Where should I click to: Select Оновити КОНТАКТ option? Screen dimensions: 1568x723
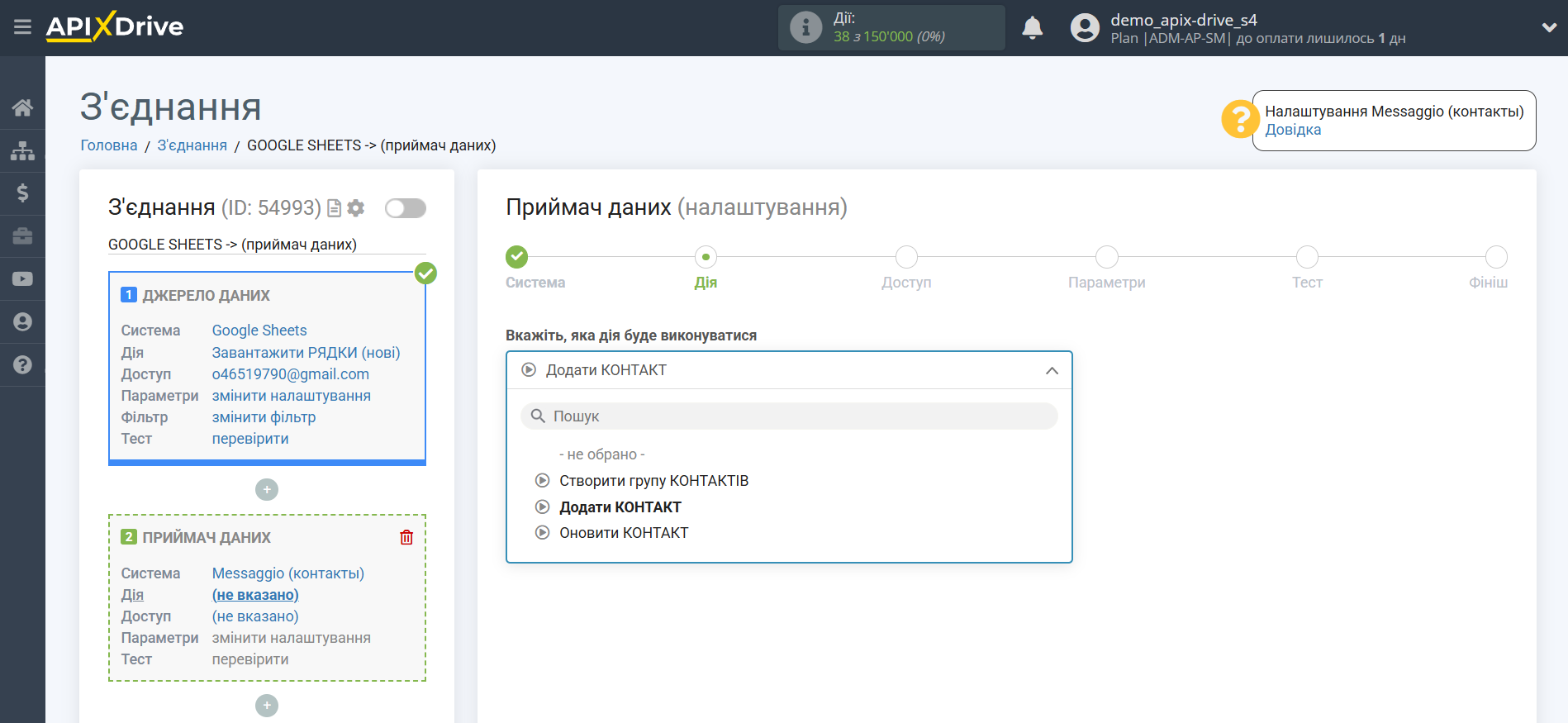624,533
